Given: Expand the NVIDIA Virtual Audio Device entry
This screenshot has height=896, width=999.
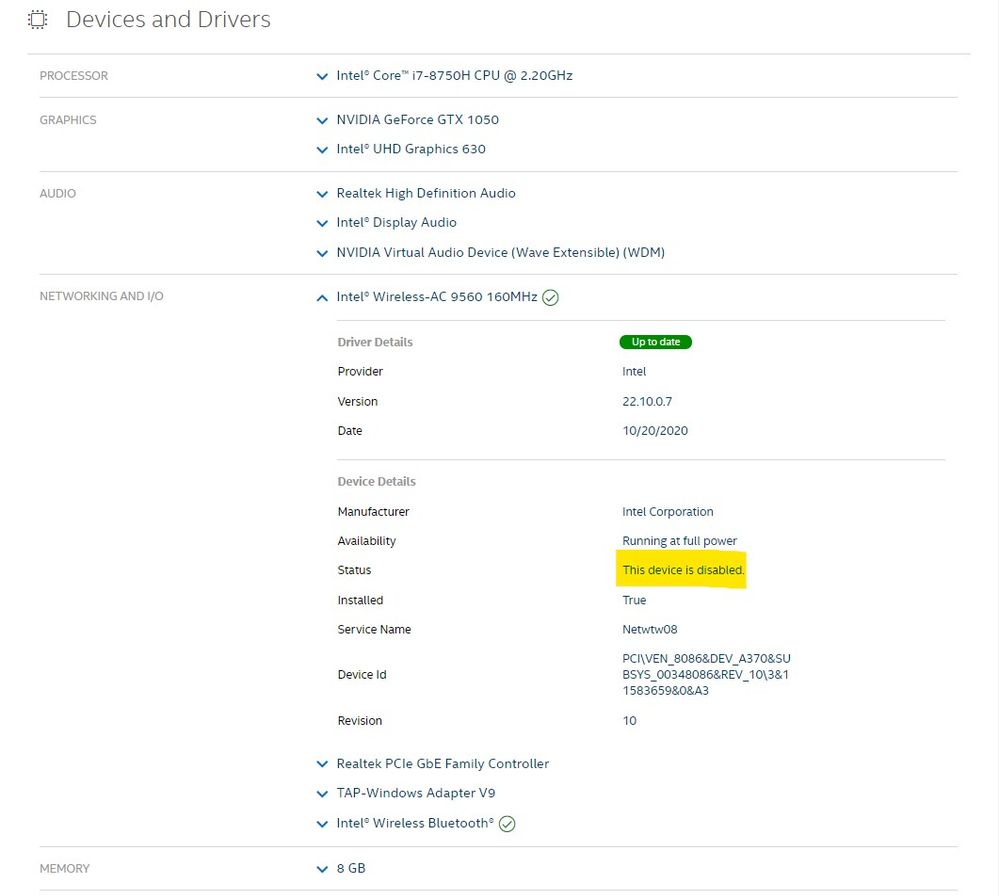Looking at the screenshot, I should click(322, 253).
